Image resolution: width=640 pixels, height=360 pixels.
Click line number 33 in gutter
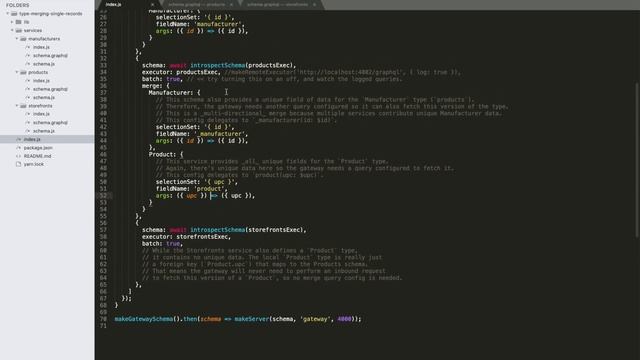(x=103, y=65)
